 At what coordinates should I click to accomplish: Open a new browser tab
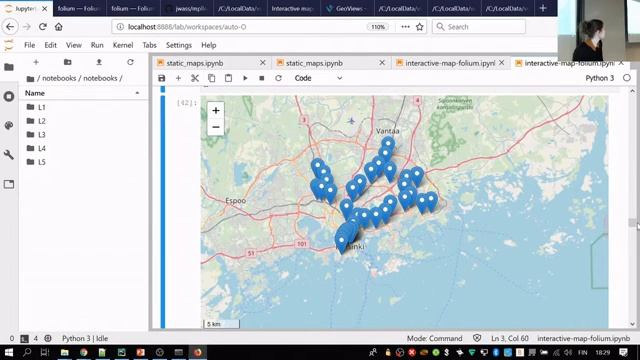pos(543,8)
